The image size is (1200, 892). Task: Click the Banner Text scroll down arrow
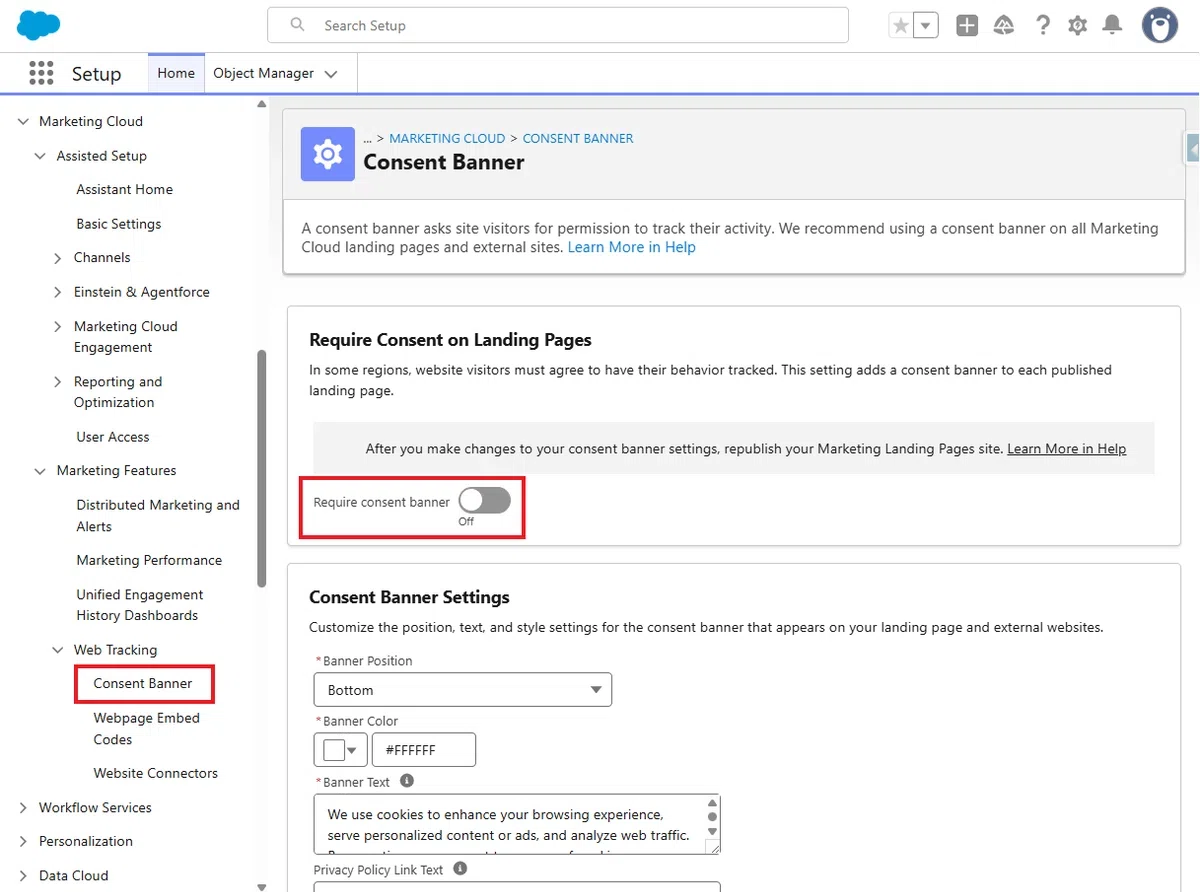[x=712, y=832]
